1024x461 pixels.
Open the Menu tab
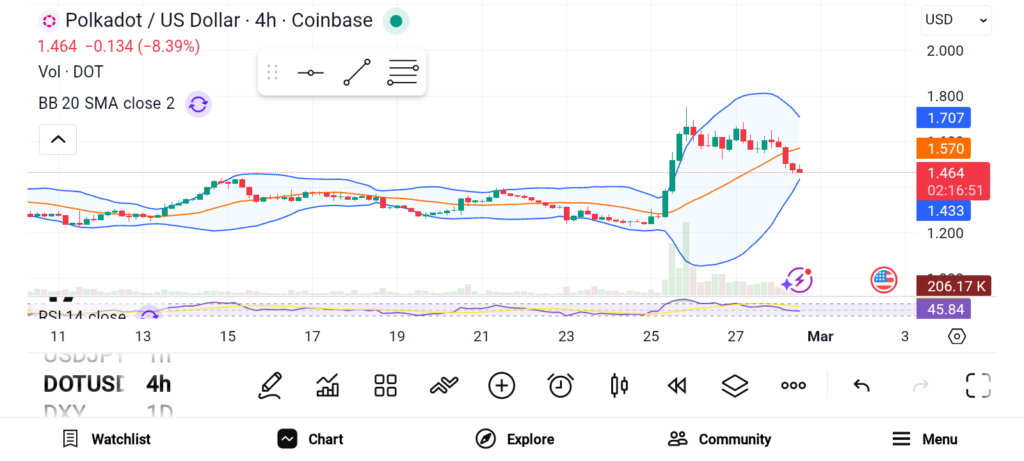pyautogui.click(x=925, y=439)
